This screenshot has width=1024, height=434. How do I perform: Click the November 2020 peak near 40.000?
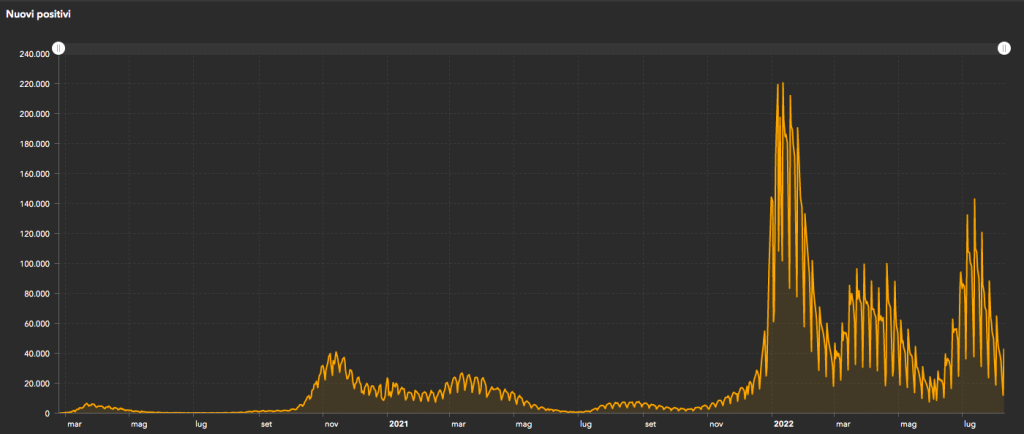[x=335, y=354]
